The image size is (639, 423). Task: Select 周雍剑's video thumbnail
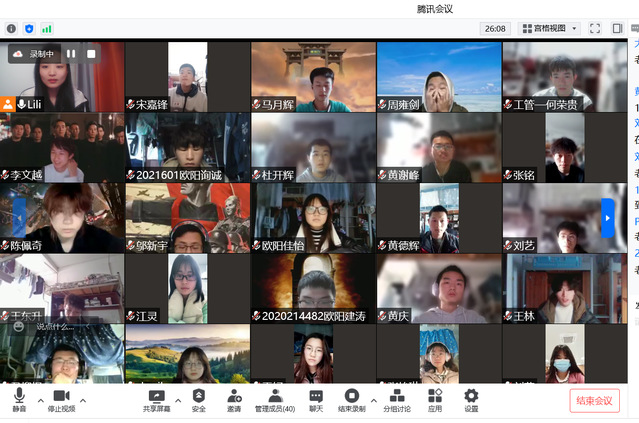438,76
